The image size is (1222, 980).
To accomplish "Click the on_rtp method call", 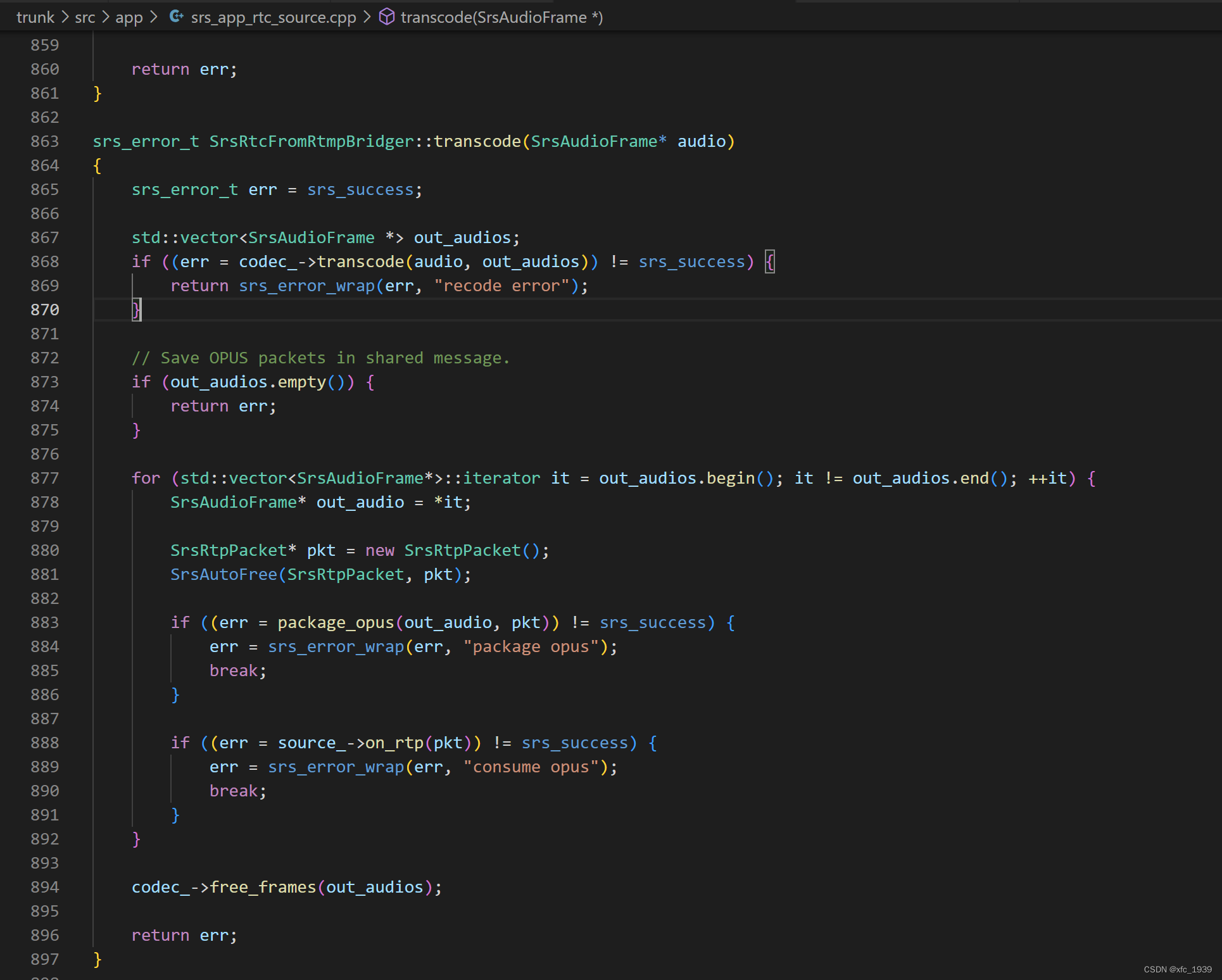I will pos(394,743).
